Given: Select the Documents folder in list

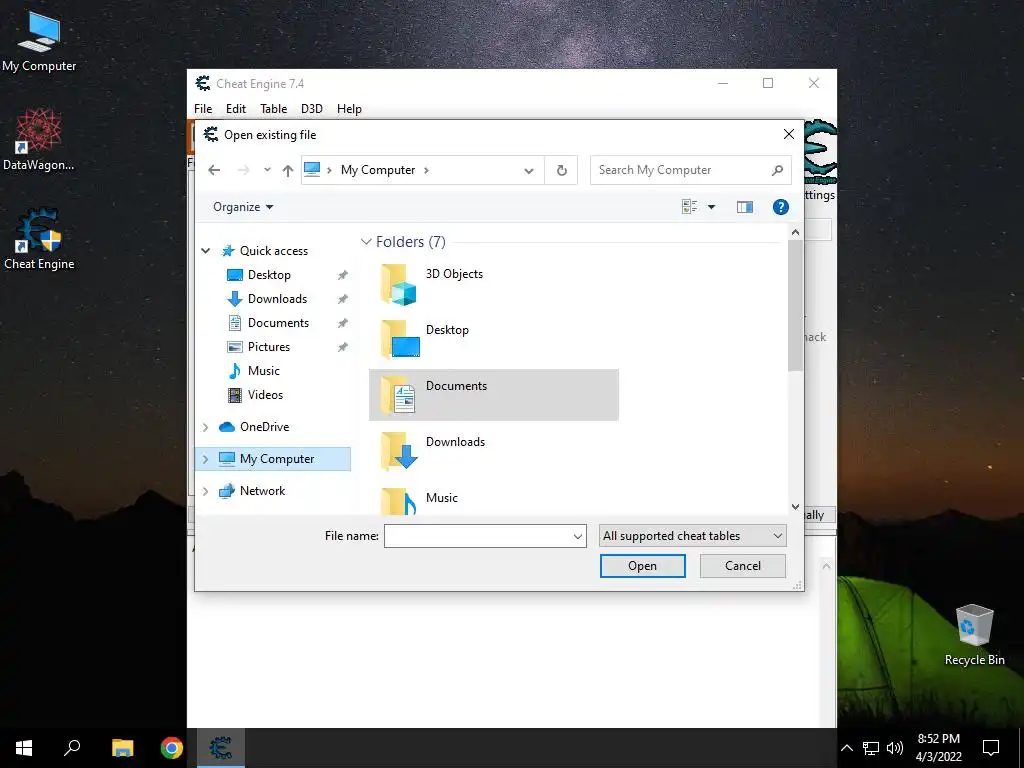Looking at the screenshot, I should point(494,395).
